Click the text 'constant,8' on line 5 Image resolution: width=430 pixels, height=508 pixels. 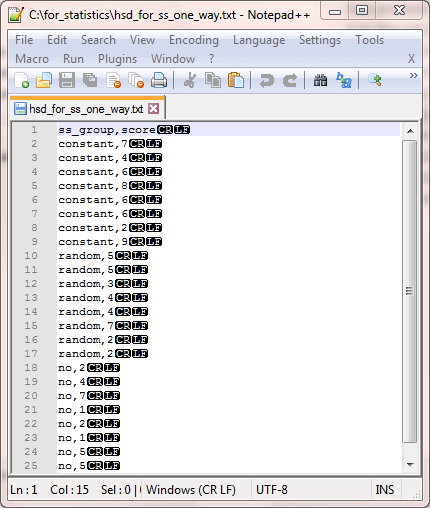[93, 186]
